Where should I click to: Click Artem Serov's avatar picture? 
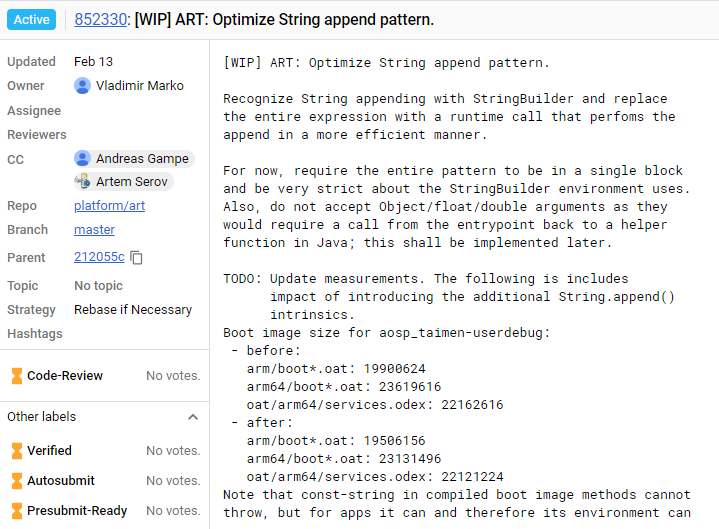[x=83, y=182]
